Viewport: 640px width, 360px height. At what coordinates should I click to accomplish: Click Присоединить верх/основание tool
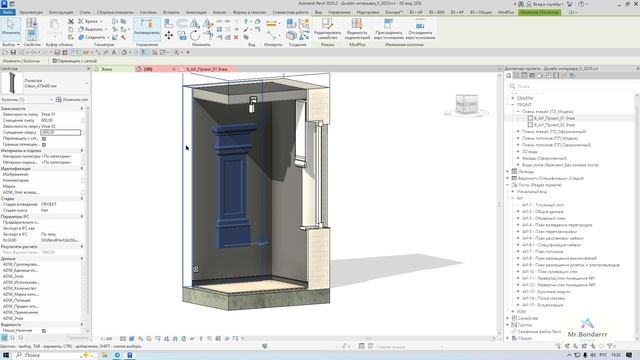388,29
